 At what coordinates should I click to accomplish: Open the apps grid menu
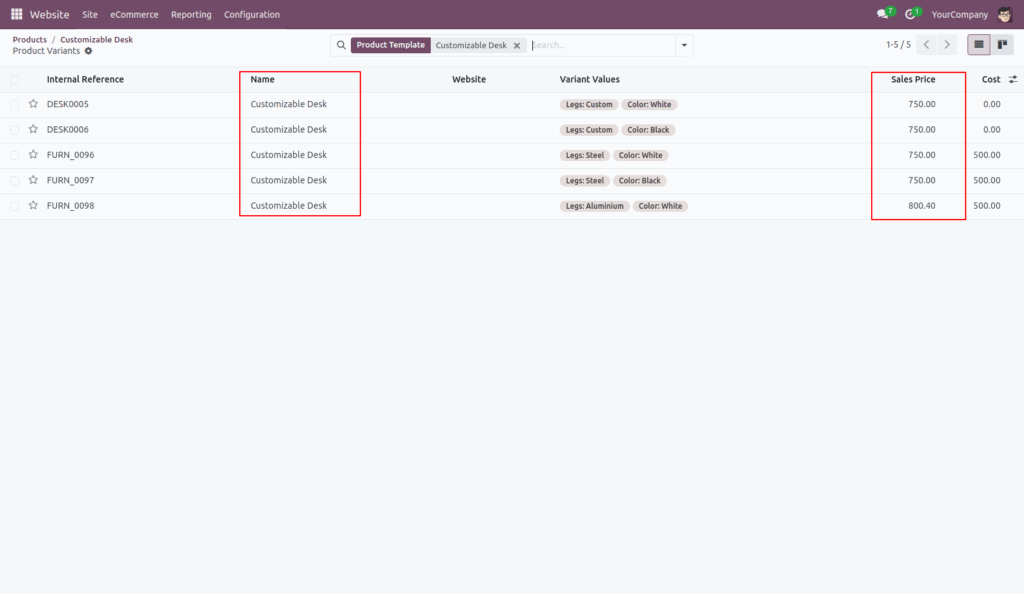coord(15,14)
